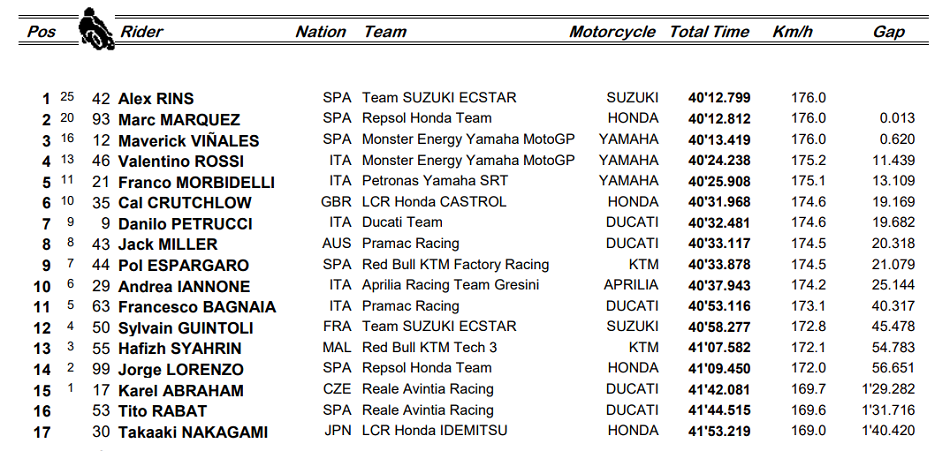Click Jorge LORENZO's rider name
This screenshot has width=950, height=451.
(x=181, y=370)
